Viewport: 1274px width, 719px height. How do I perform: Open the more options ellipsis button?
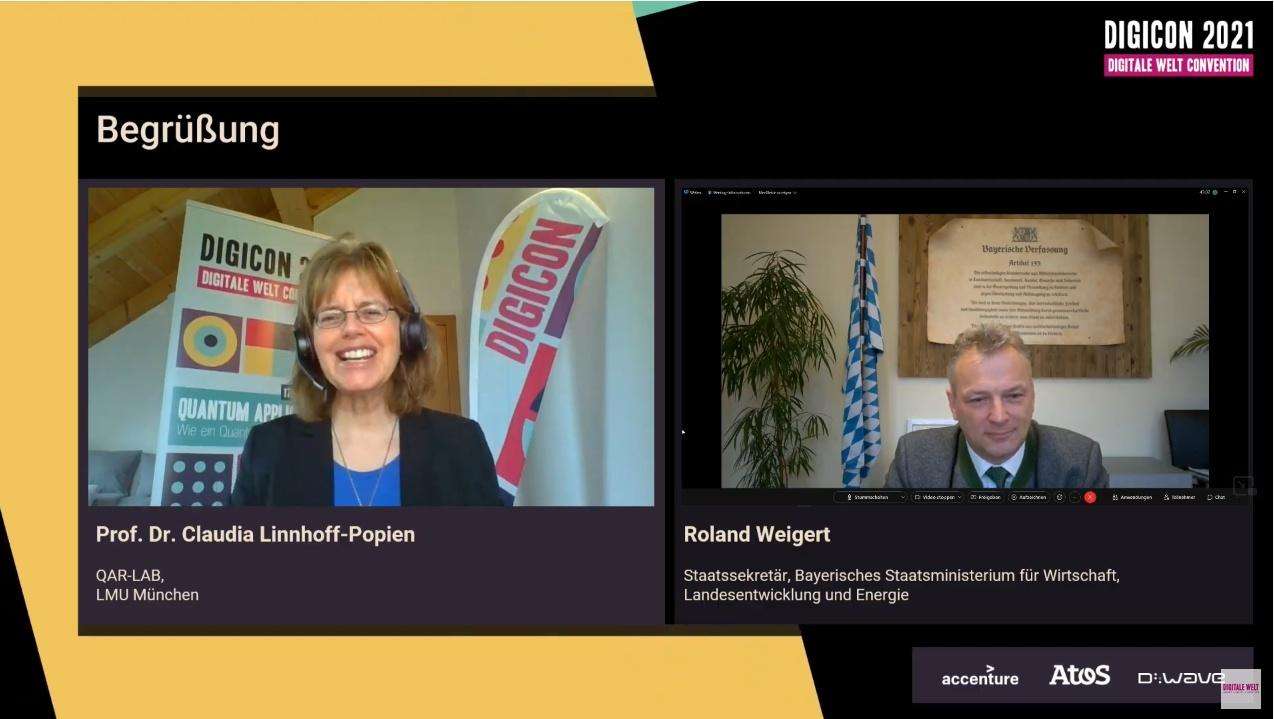1074,497
